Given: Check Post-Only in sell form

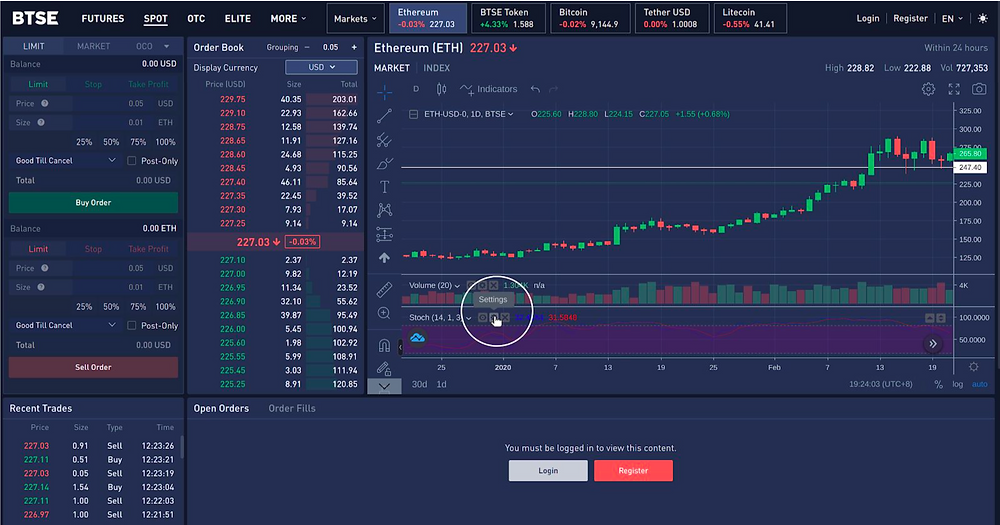Looking at the screenshot, I should (x=131, y=325).
